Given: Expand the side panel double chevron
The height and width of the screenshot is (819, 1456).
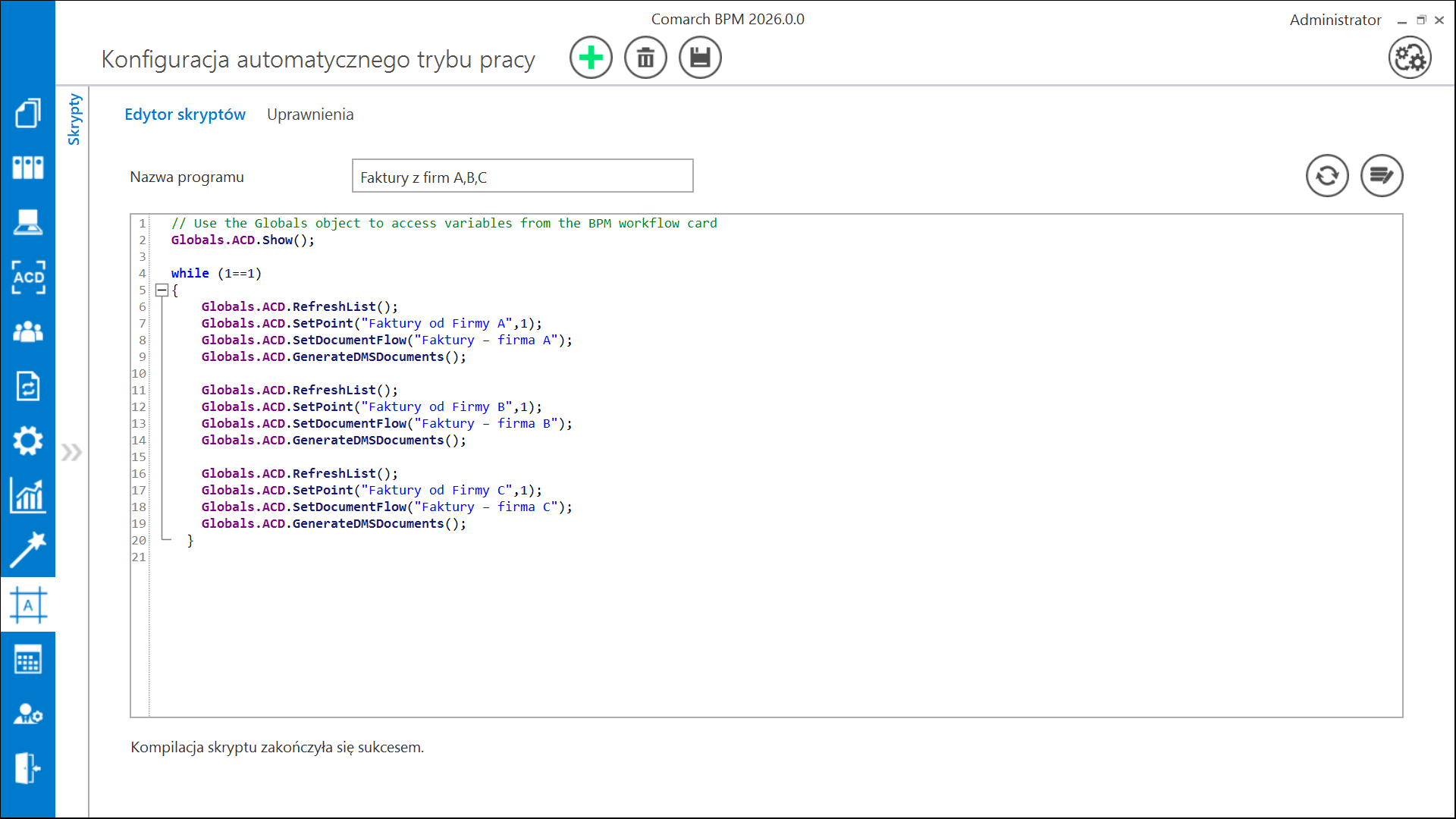Looking at the screenshot, I should 71,453.
